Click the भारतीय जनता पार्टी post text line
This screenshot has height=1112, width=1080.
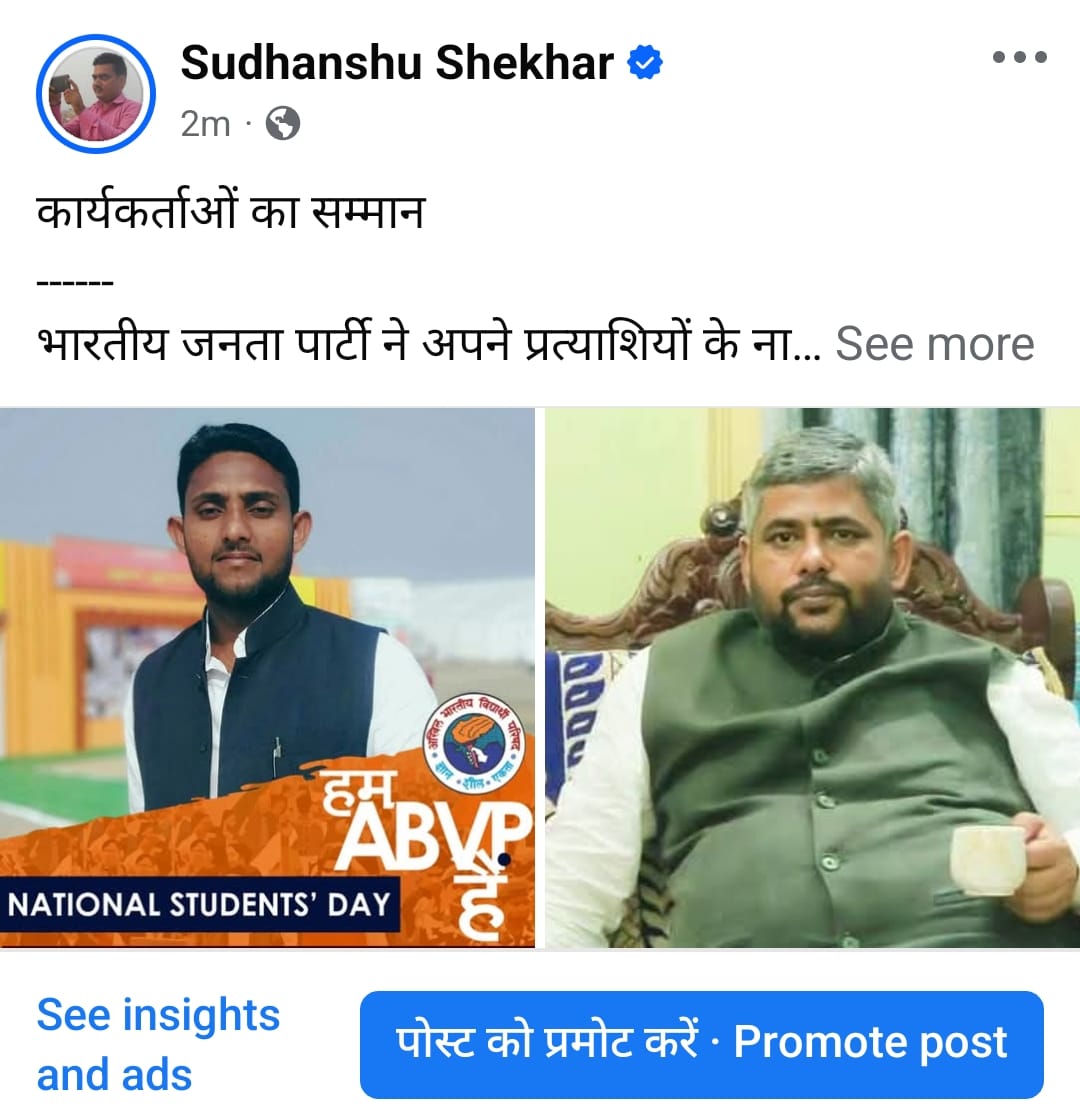tap(428, 344)
